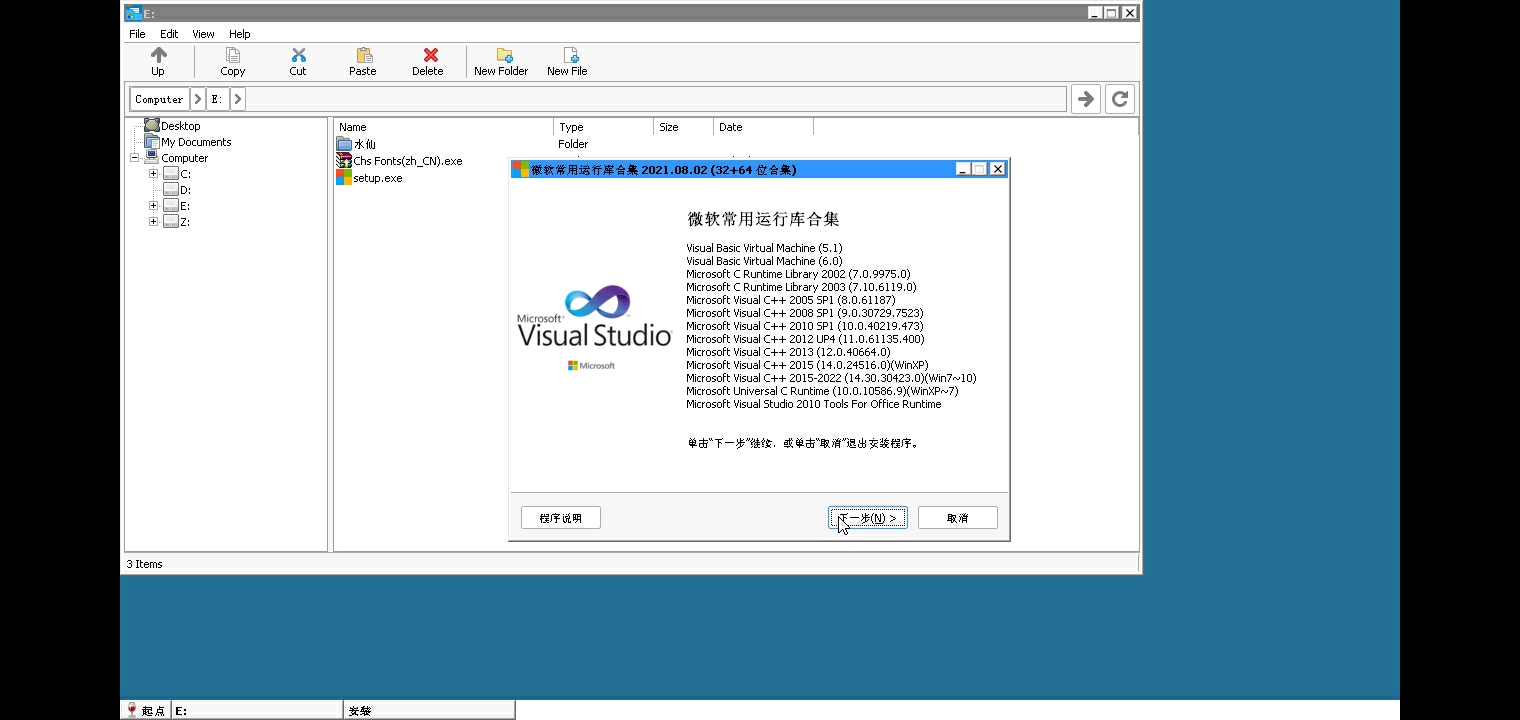Open the View menu
The width and height of the screenshot is (1520, 720).
(x=203, y=34)
